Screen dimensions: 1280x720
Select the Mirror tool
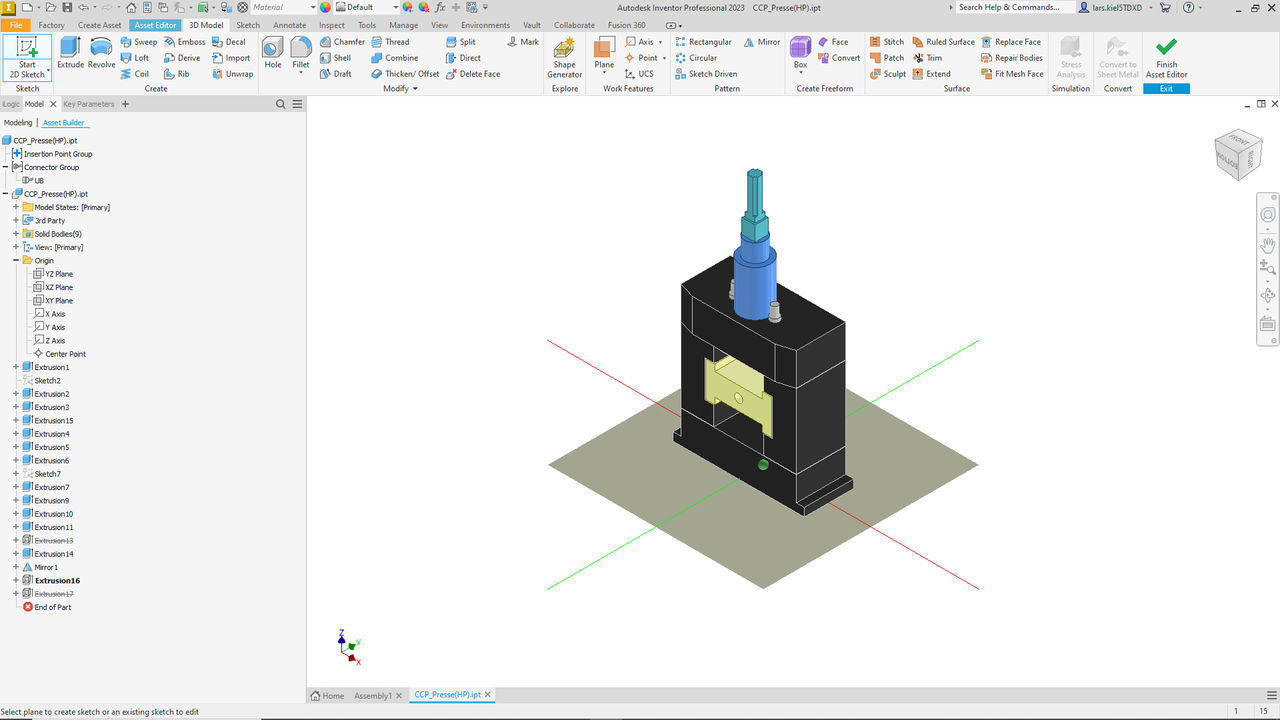pos(761,42)
